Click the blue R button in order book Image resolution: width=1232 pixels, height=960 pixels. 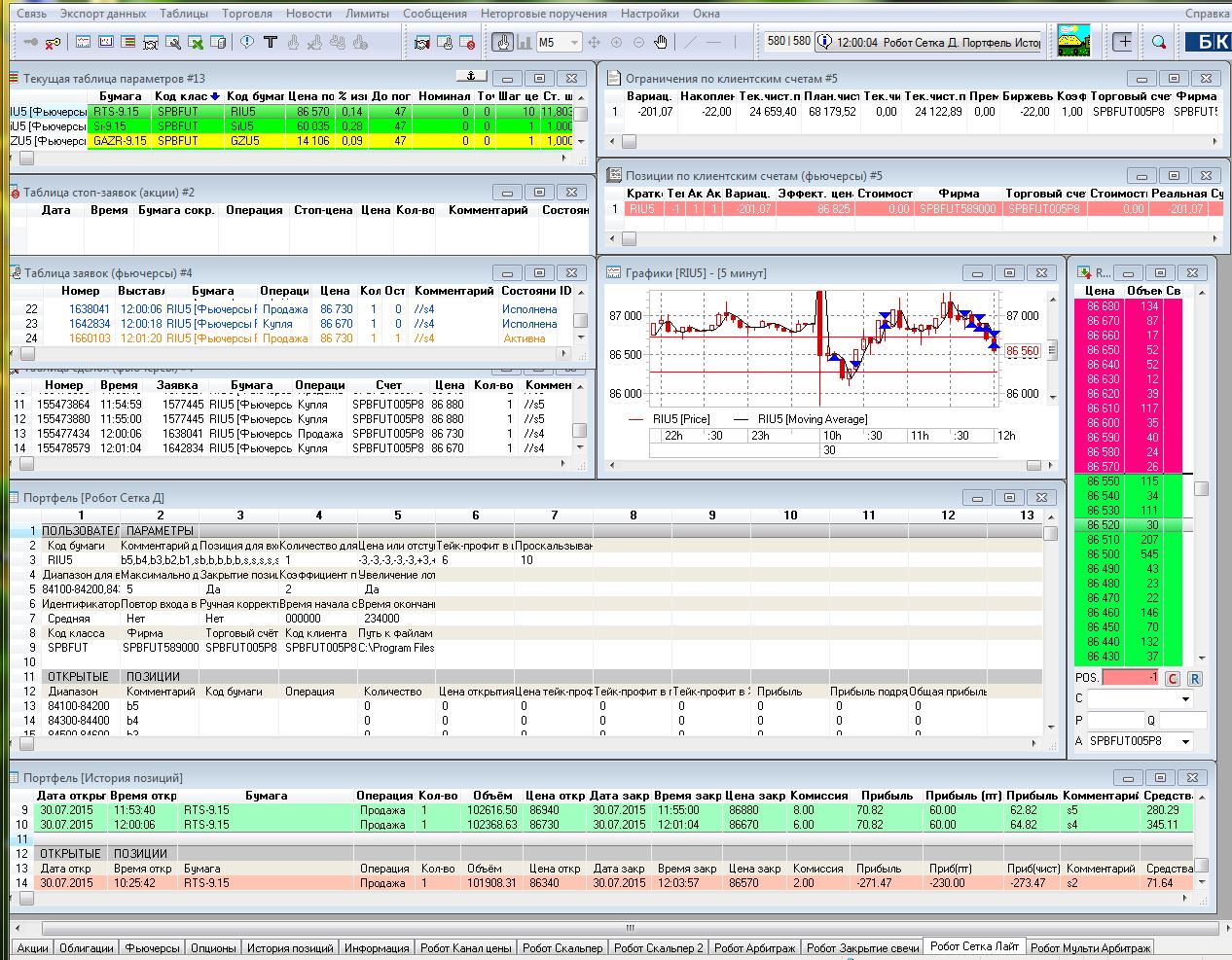coord(1194,678)
